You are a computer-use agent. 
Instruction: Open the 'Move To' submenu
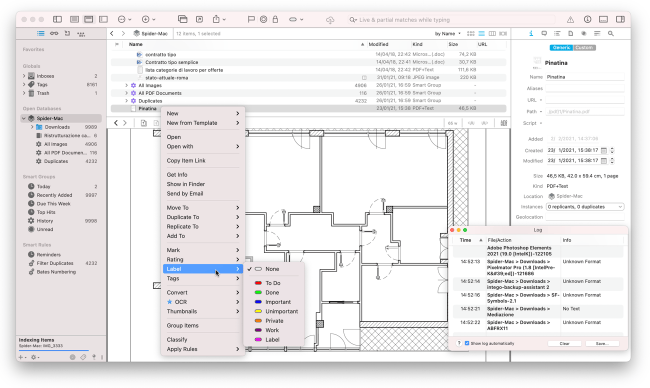click(203, 208)
